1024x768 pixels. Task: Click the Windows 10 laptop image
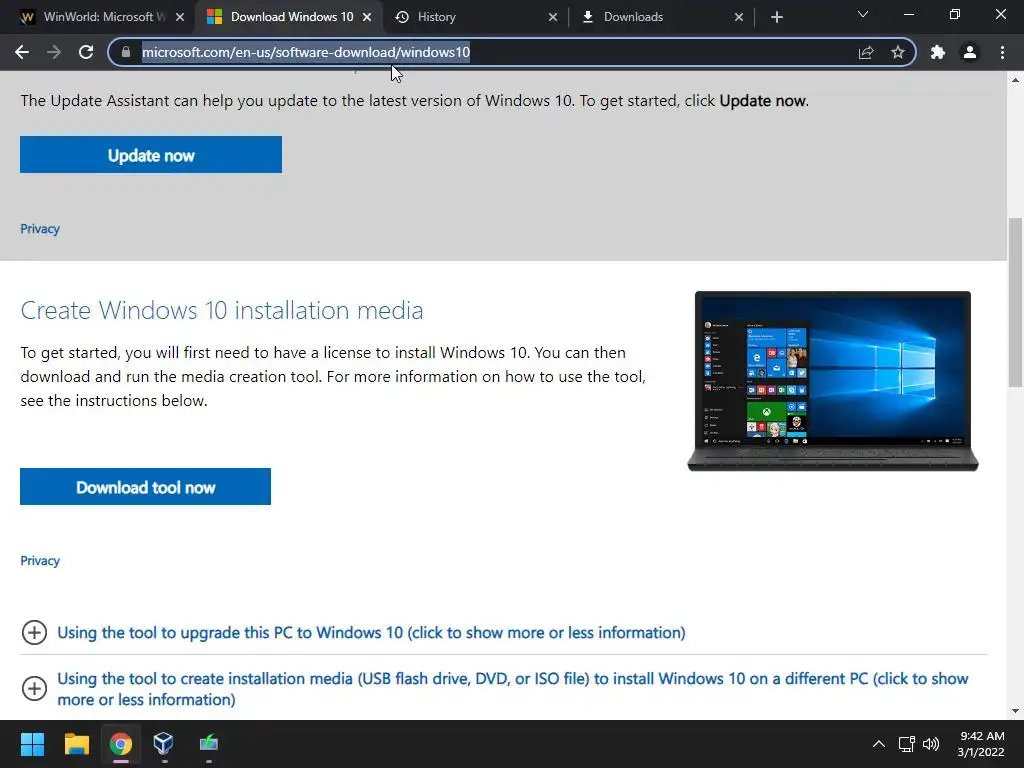[833, 381]
